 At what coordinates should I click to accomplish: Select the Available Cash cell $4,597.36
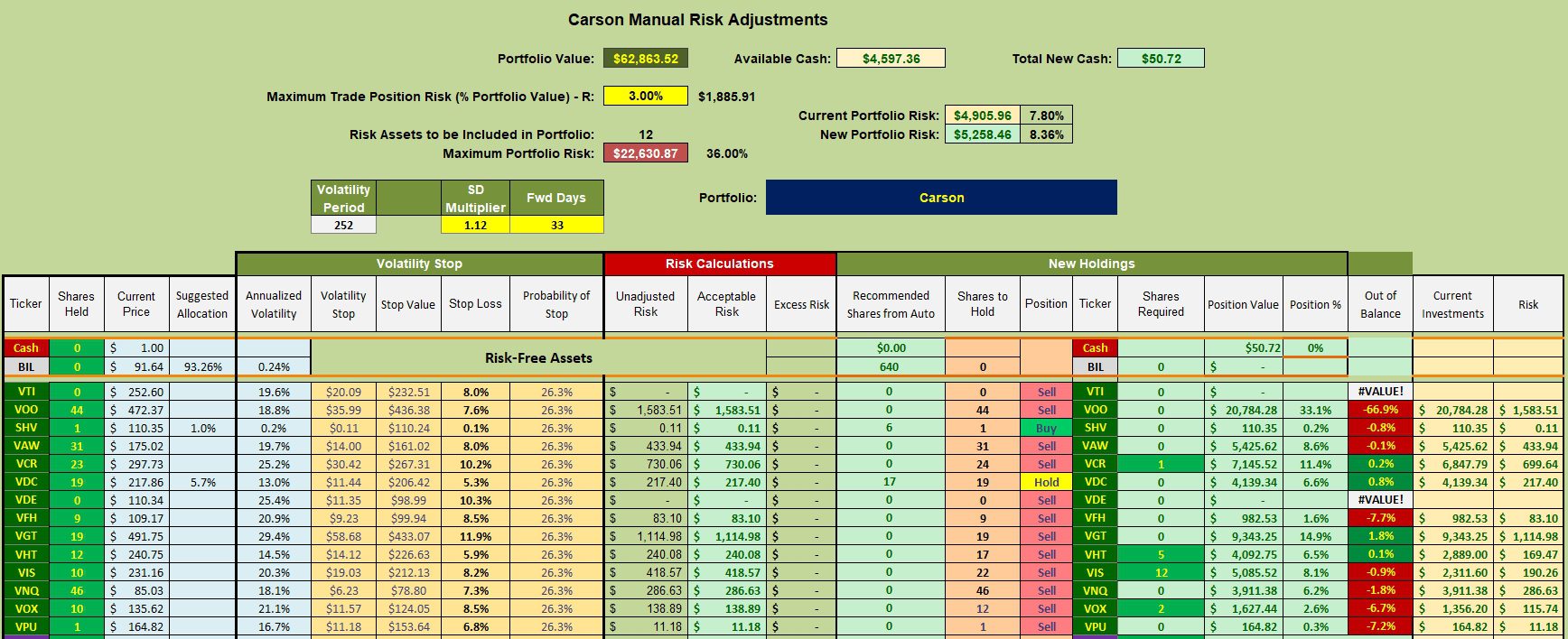point(891,59)
